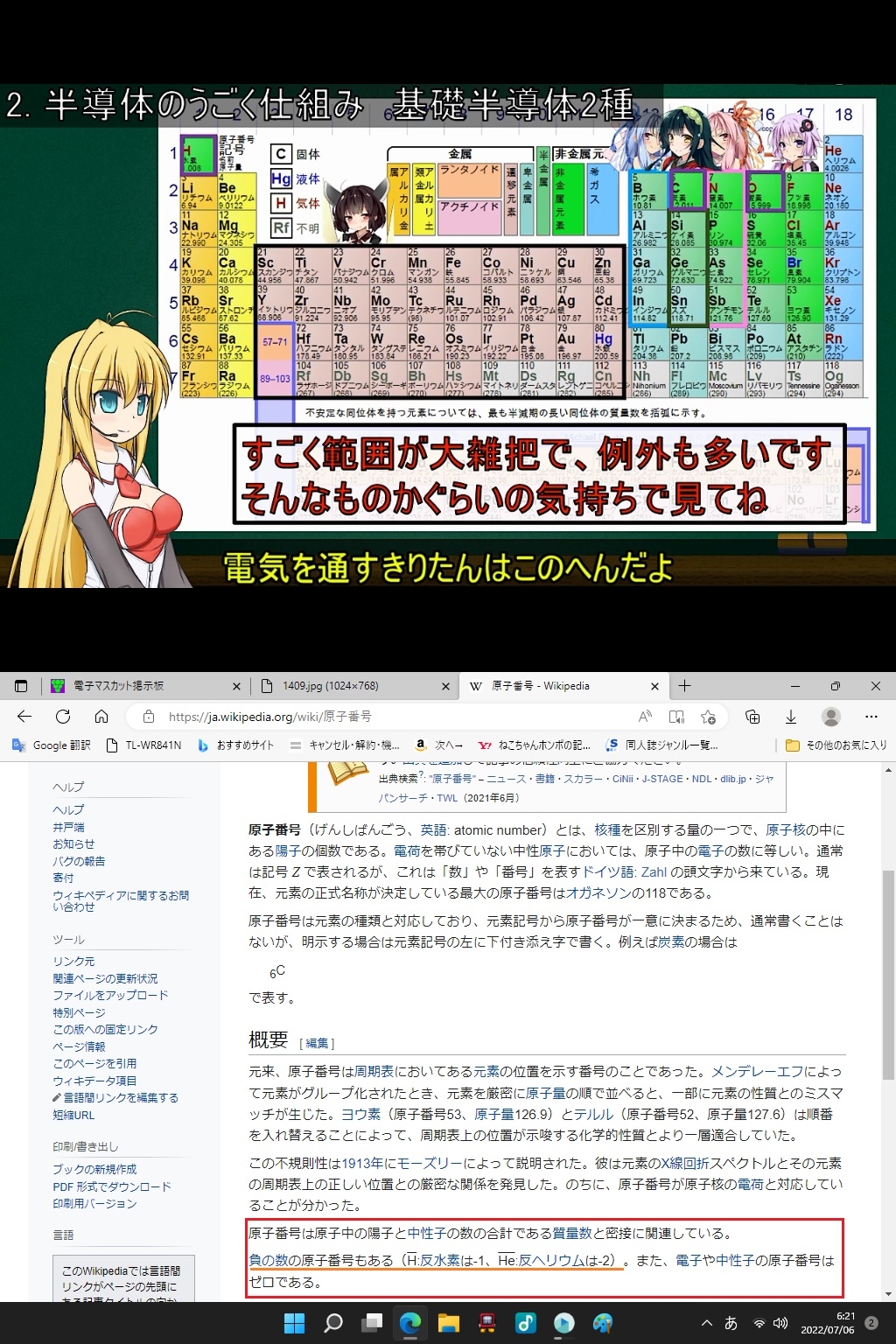
Task: Open the 反ヘリウム link
Action: [551, 1261]
